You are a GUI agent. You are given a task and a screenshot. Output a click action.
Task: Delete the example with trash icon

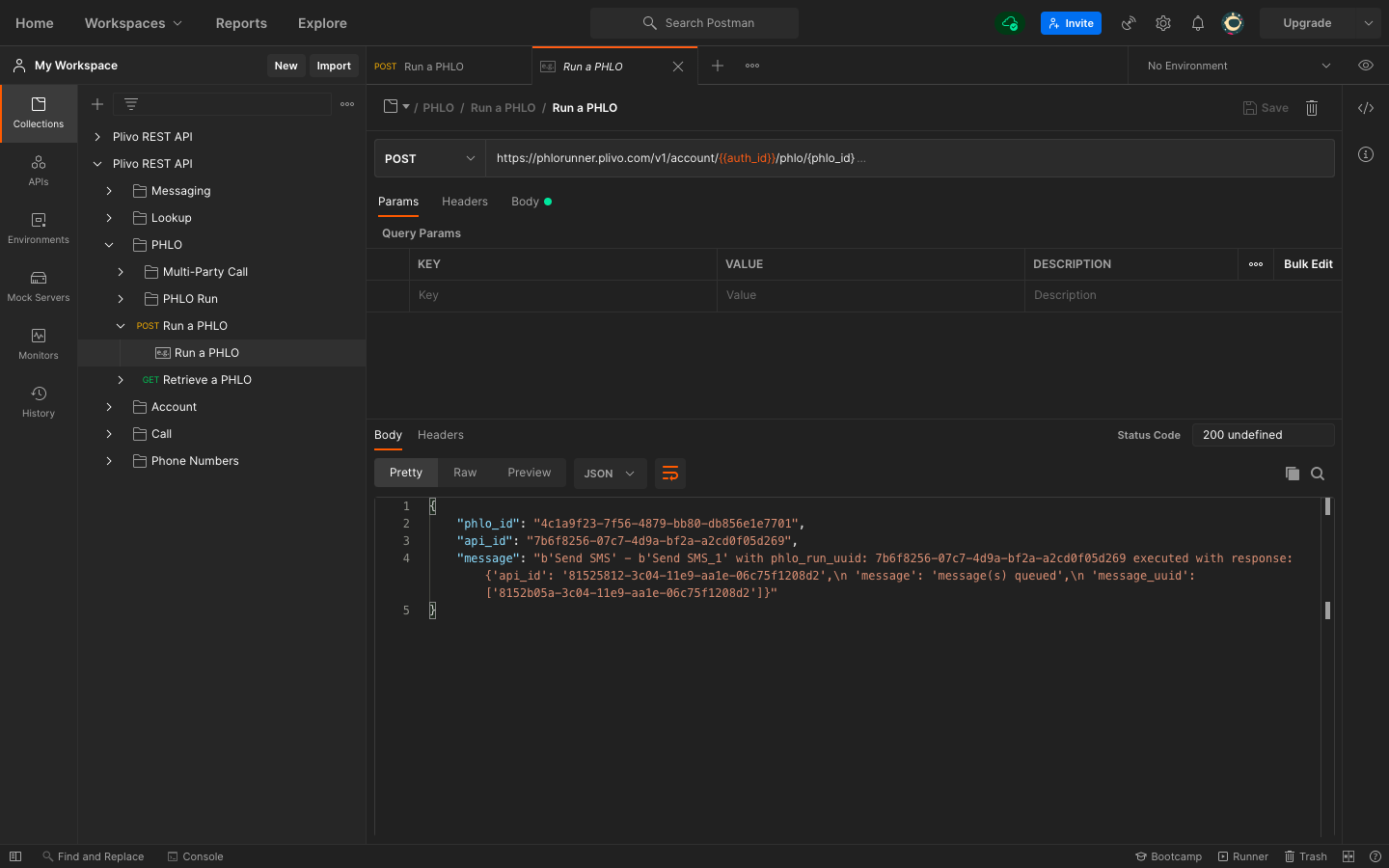click(1312, 108)
